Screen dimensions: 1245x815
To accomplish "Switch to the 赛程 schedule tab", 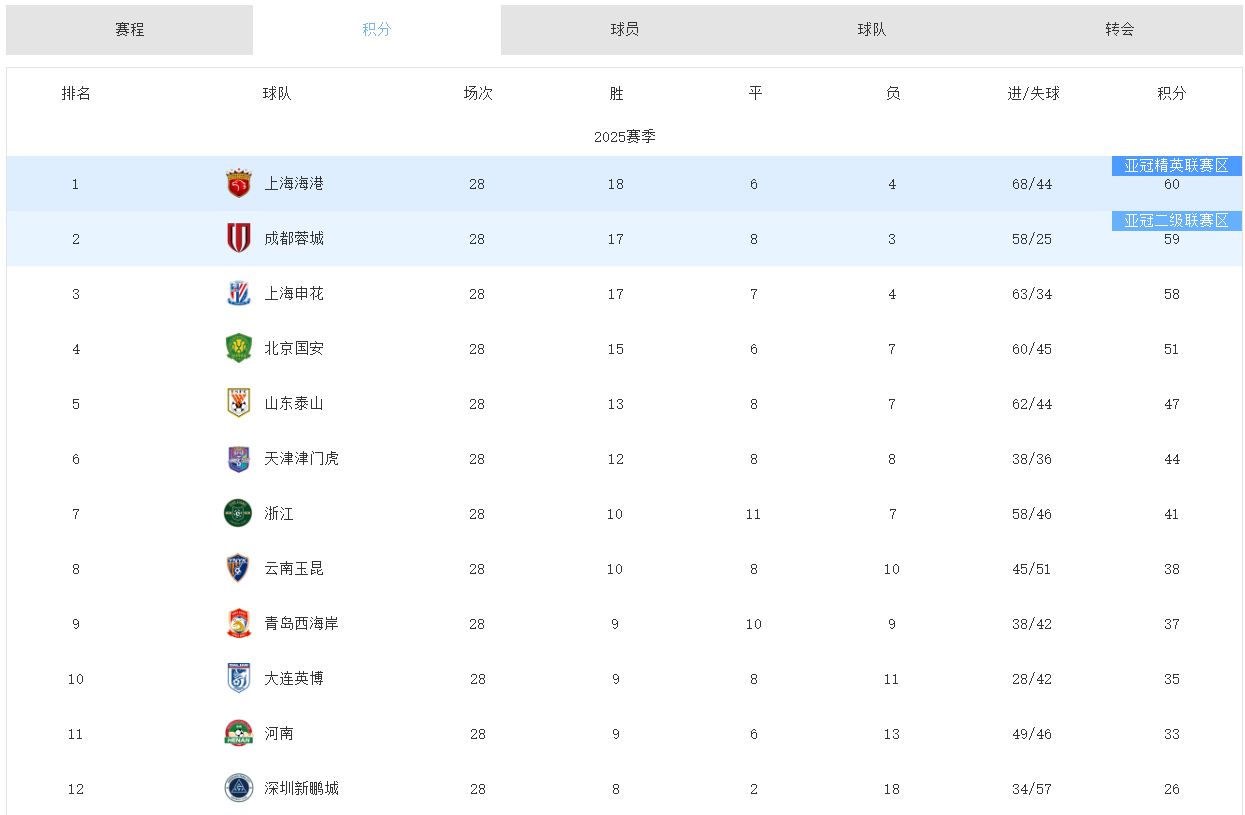I will click(x=130, y=30).
